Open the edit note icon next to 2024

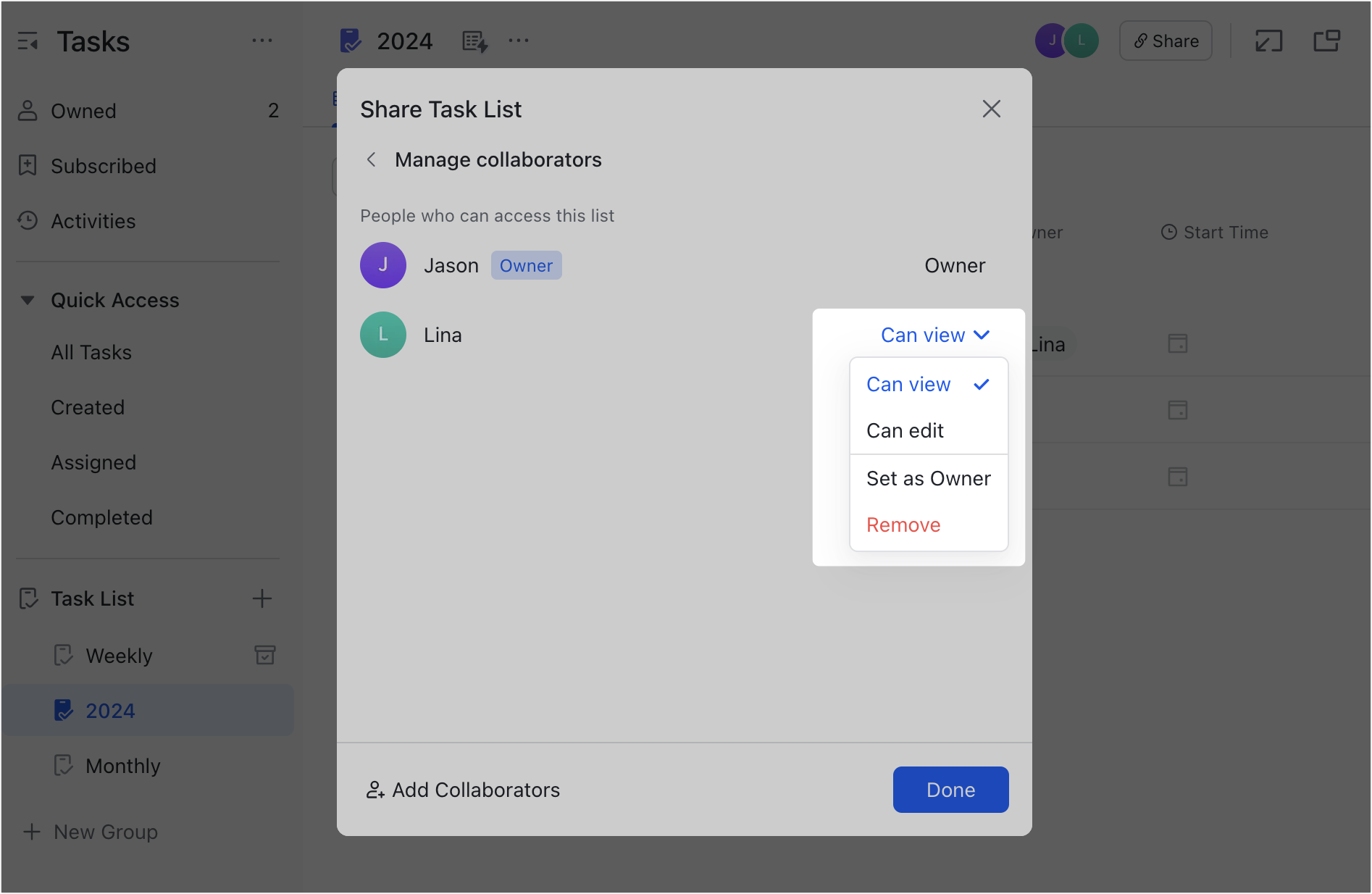[x=474, y=41]
